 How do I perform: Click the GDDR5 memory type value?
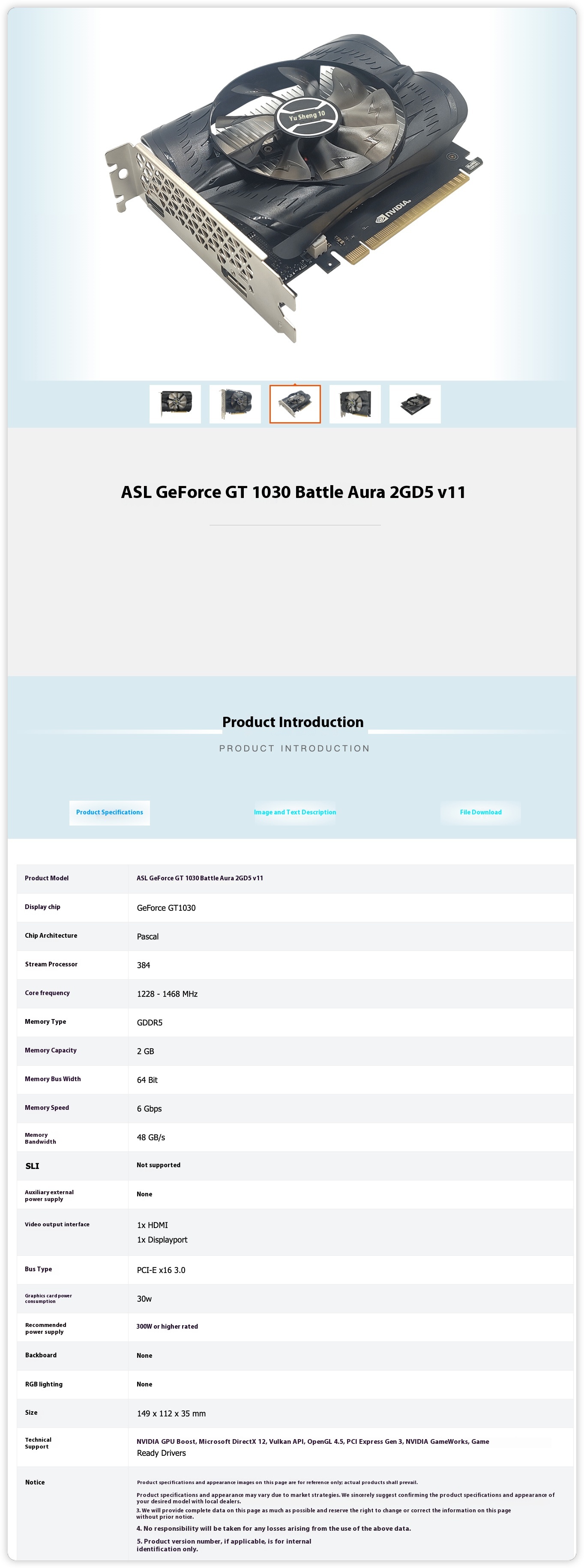pos(149,1022)
